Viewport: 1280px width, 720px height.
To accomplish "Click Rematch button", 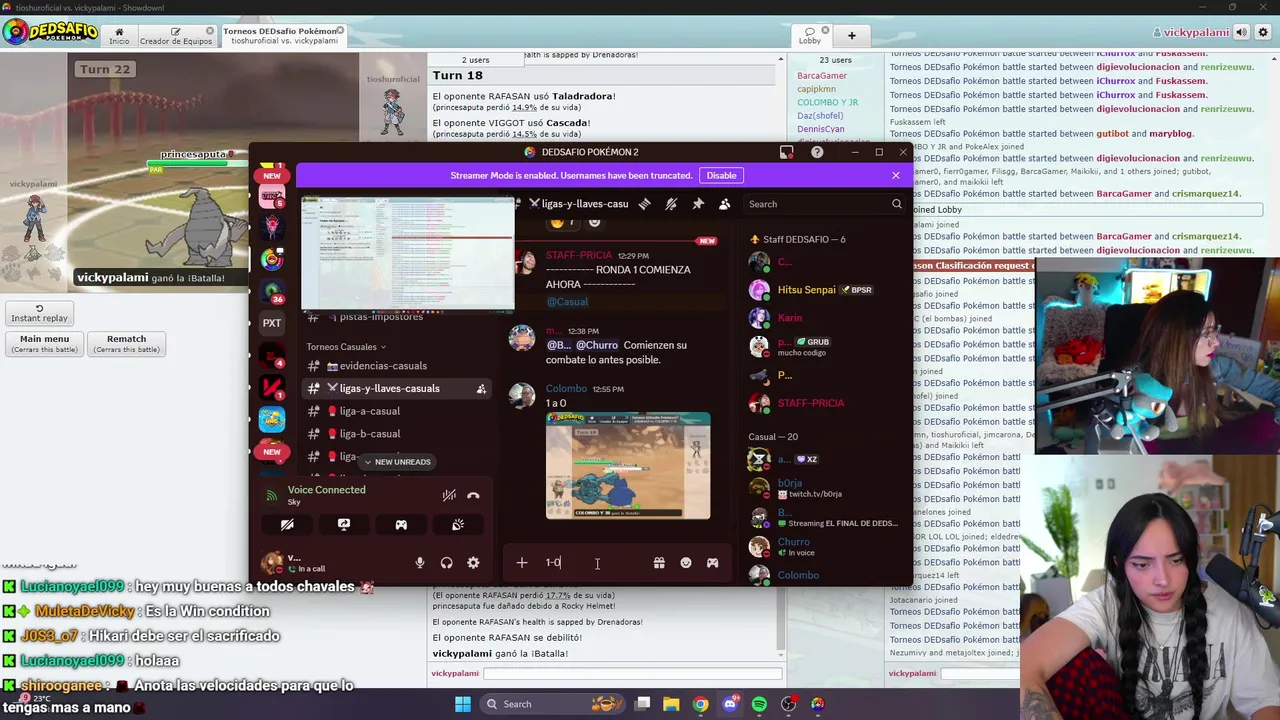I will [126, 344].
